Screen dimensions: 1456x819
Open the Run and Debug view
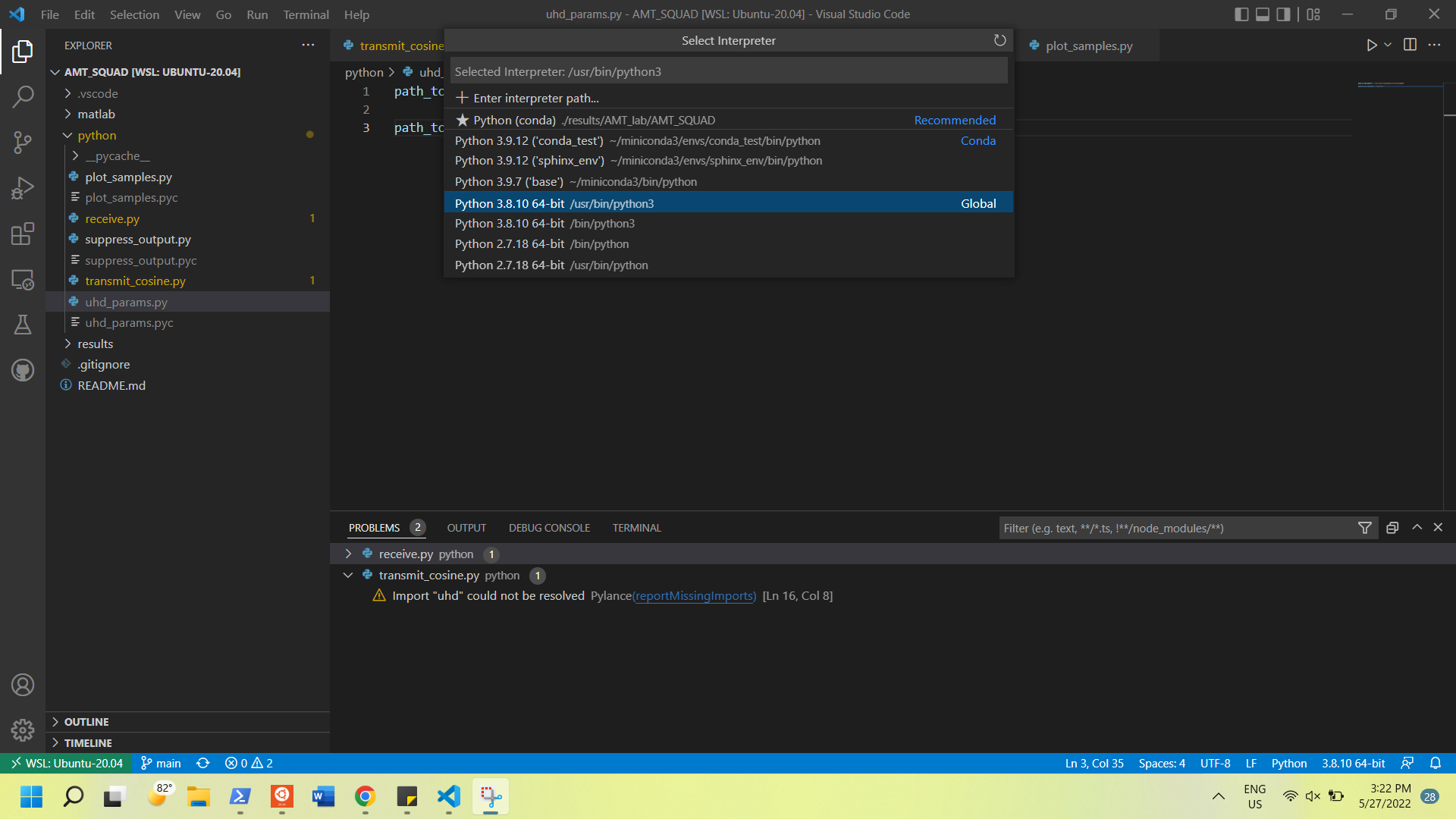pos(23,188)
